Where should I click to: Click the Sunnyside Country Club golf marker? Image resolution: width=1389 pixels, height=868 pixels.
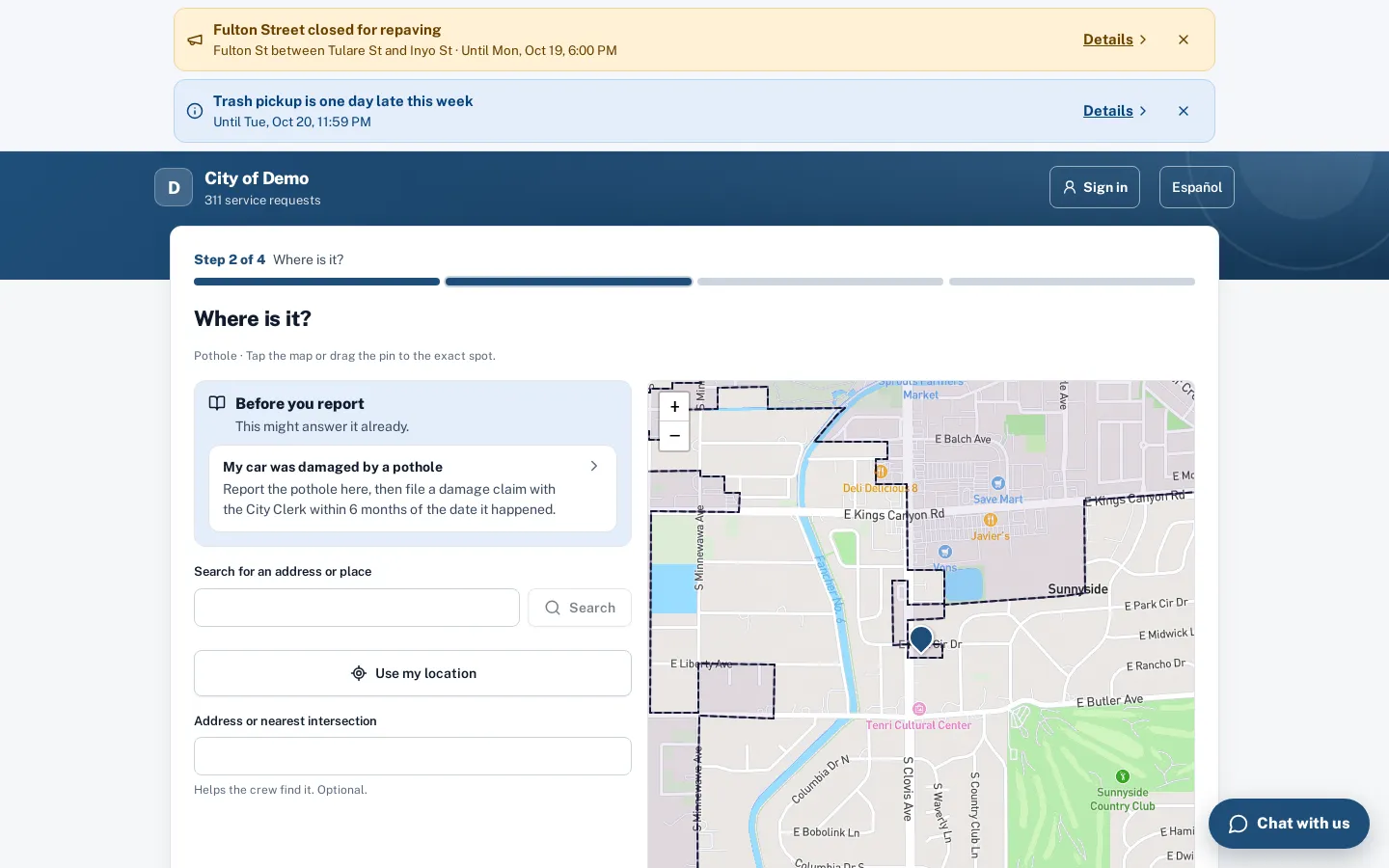pyautogui.click(x=1123, y=776)
